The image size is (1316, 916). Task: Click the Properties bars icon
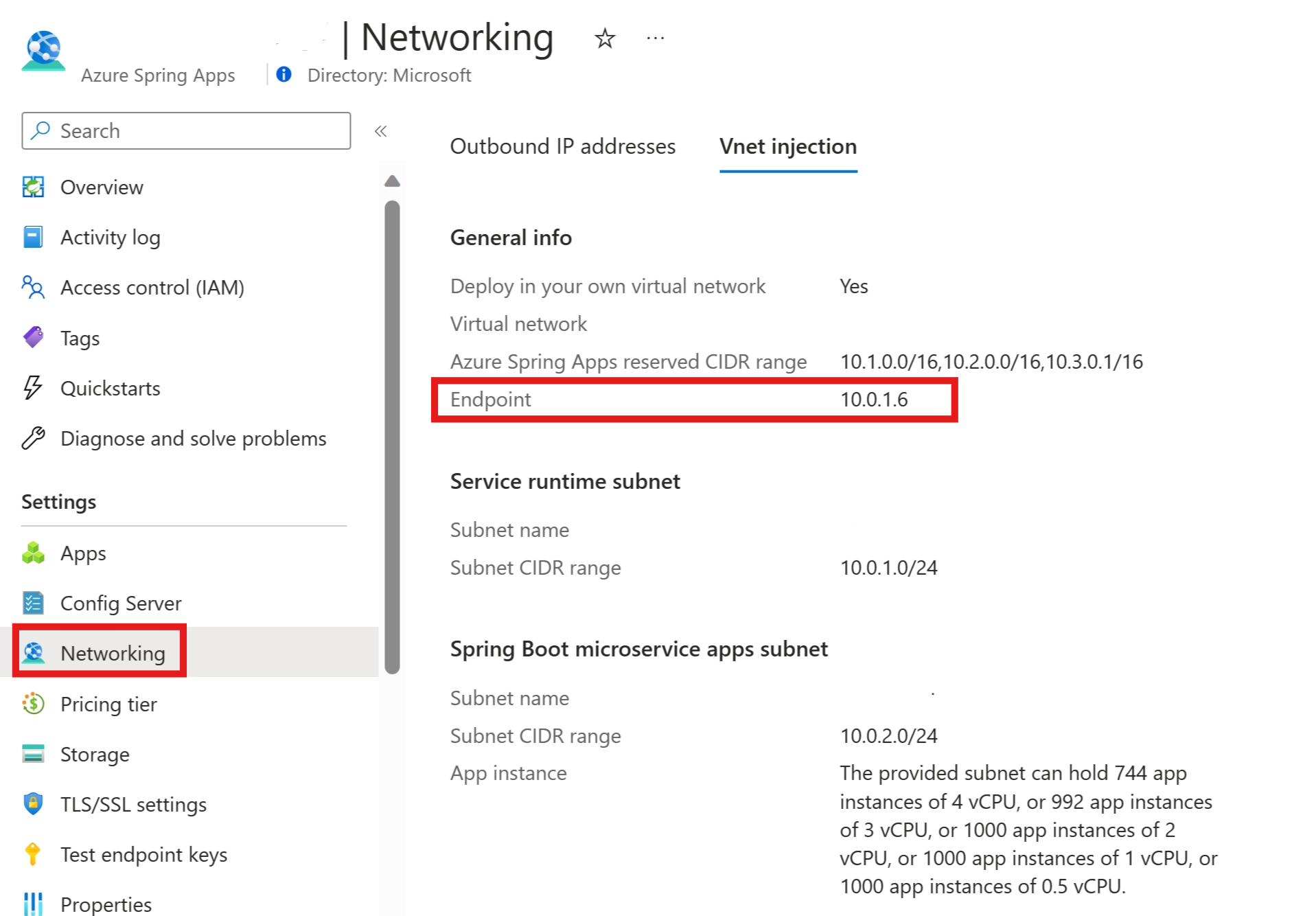pyautogui.click(x=33, y=904)
